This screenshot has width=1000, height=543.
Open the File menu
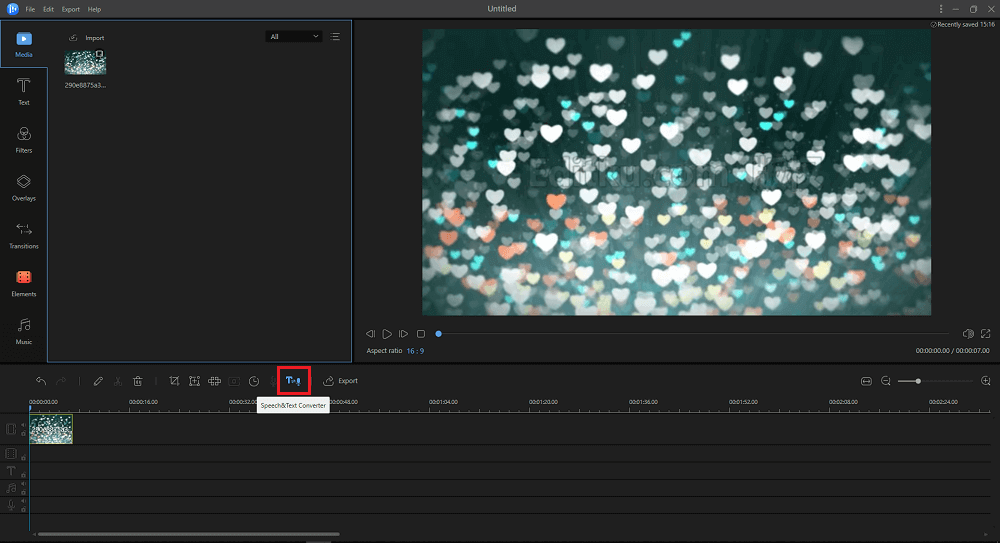pyautogui.click(x=30, y=9)
